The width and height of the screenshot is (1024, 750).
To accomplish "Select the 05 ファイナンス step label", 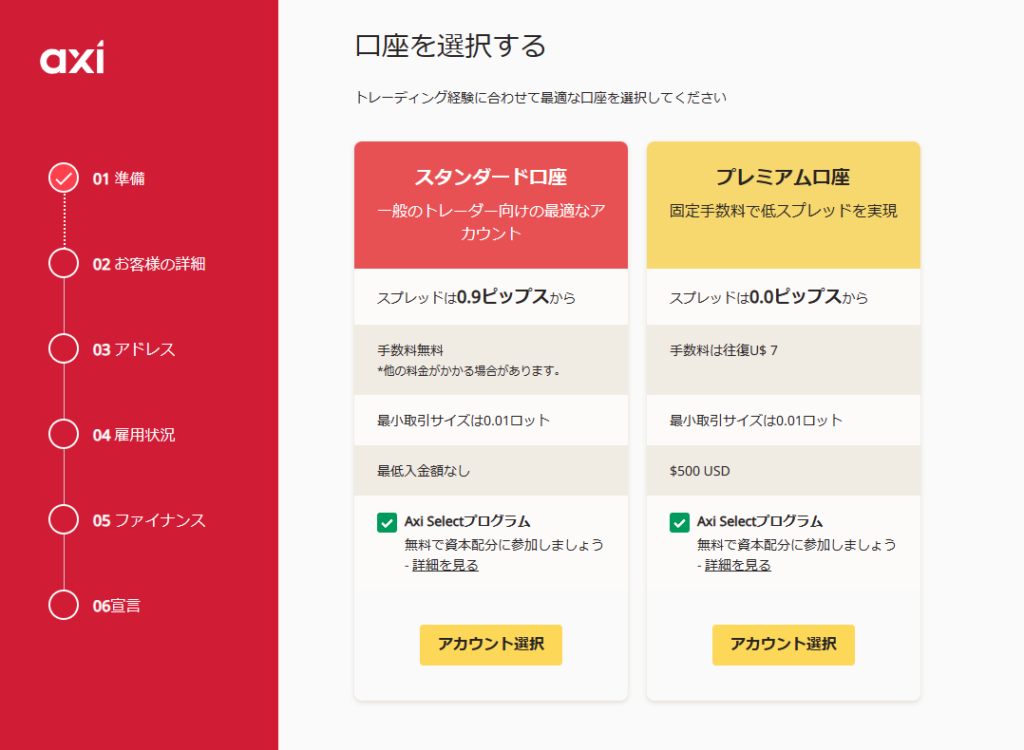I will 149,521.
